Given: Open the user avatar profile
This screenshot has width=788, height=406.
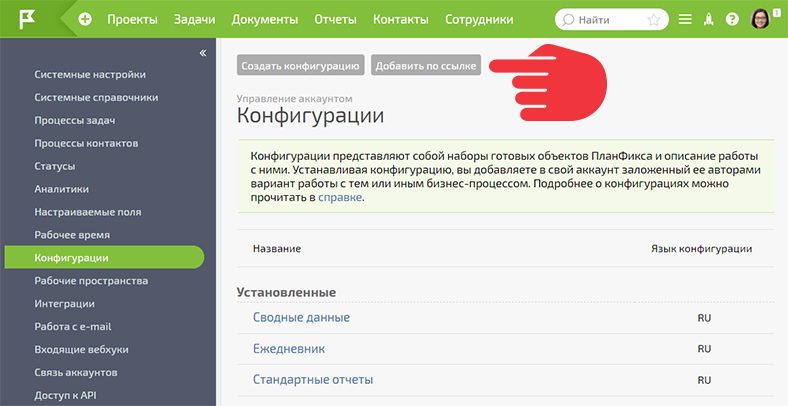Looking at the screenshot, I should point(760,19).
